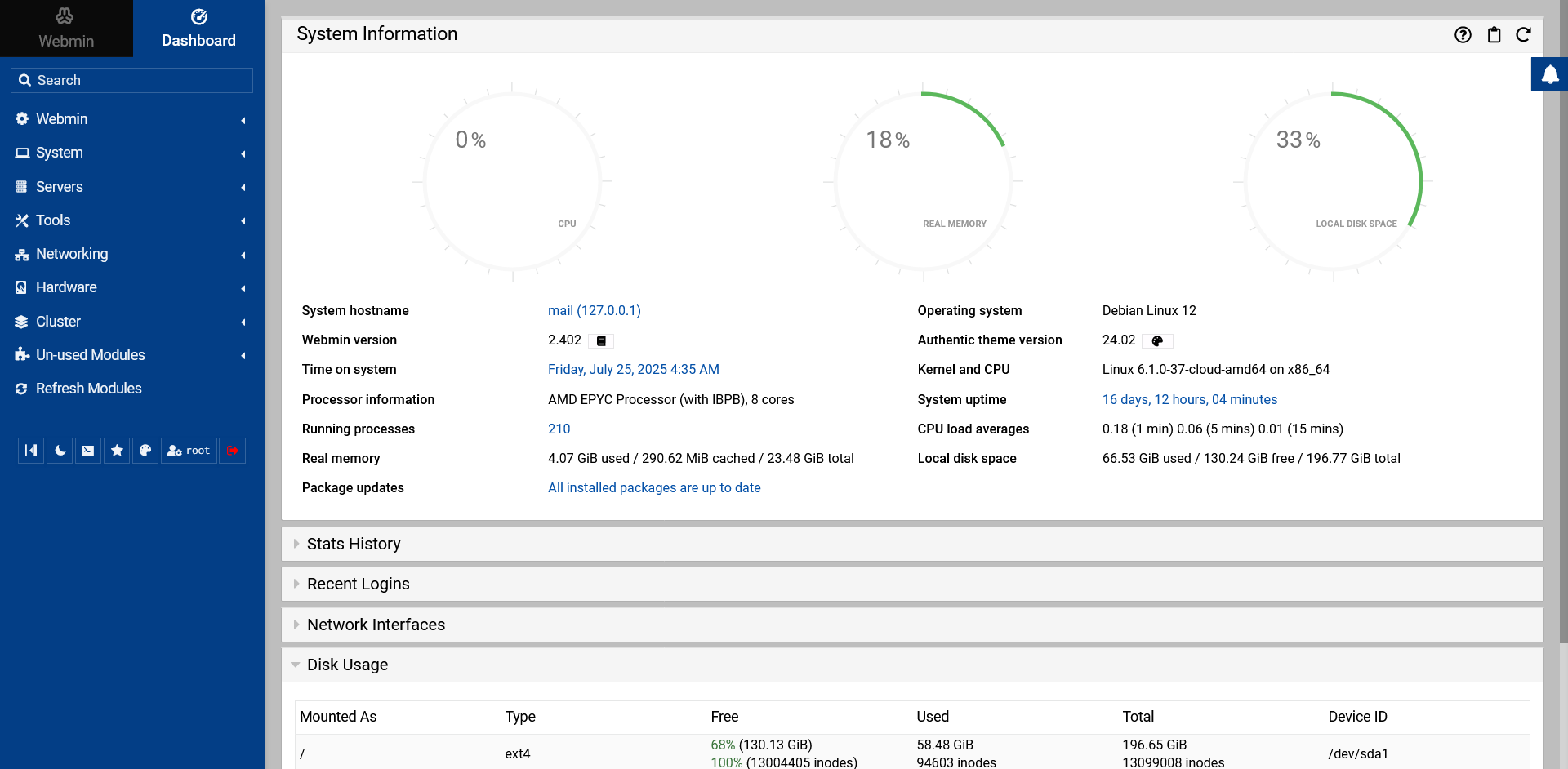Log out using the red exit icon
Screen dimensions: 1568x769
[232, 450]
